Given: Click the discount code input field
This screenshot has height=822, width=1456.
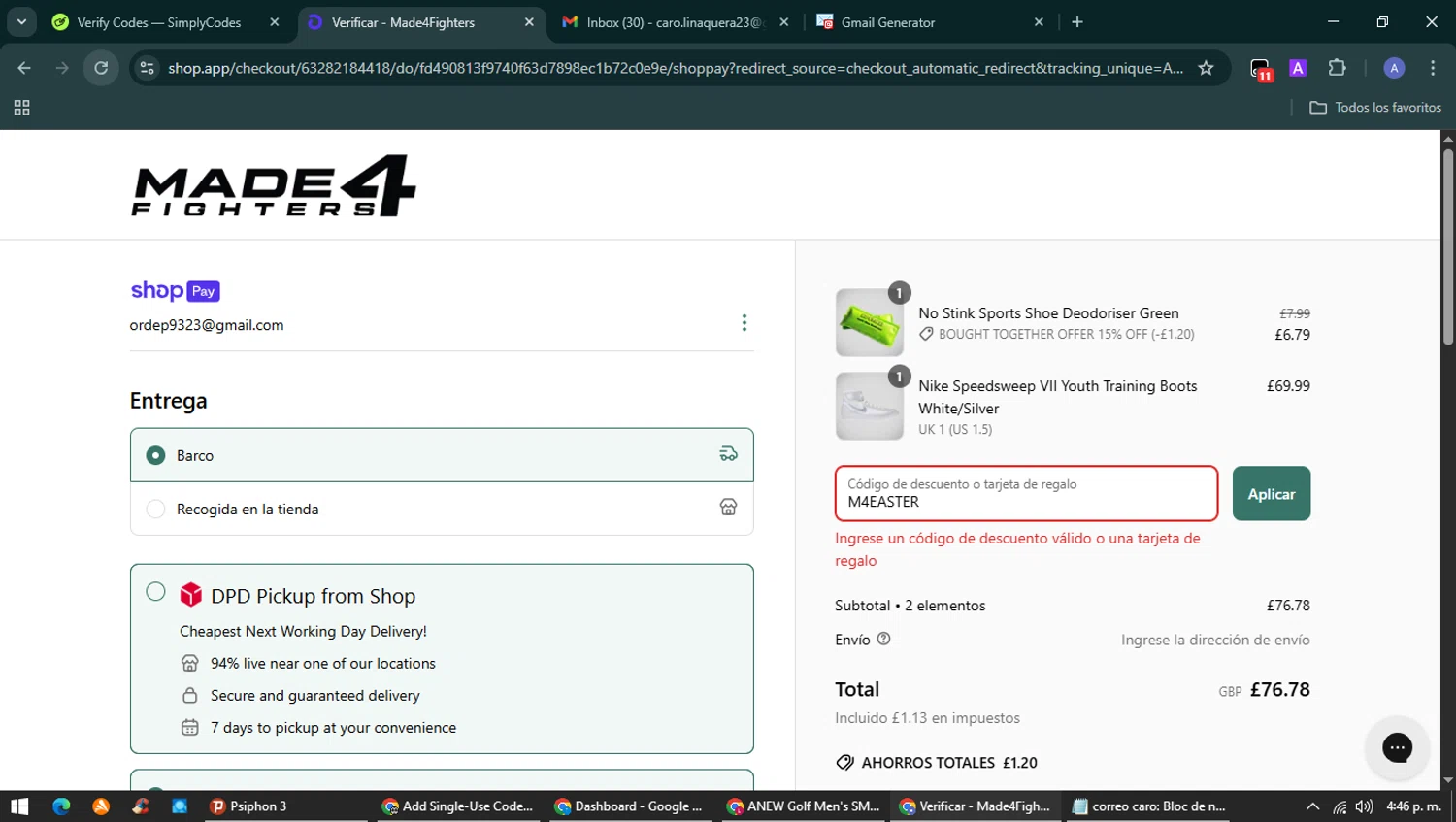Looking at the screenshot, I should pyautogui.click(x=1026, y=493).
